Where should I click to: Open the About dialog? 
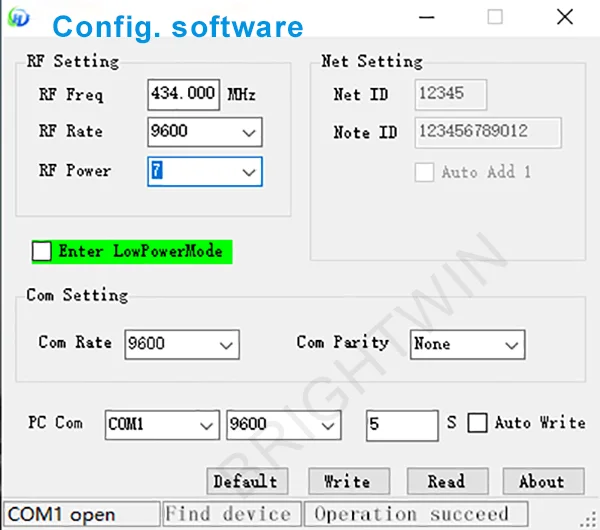pos(543,481)
